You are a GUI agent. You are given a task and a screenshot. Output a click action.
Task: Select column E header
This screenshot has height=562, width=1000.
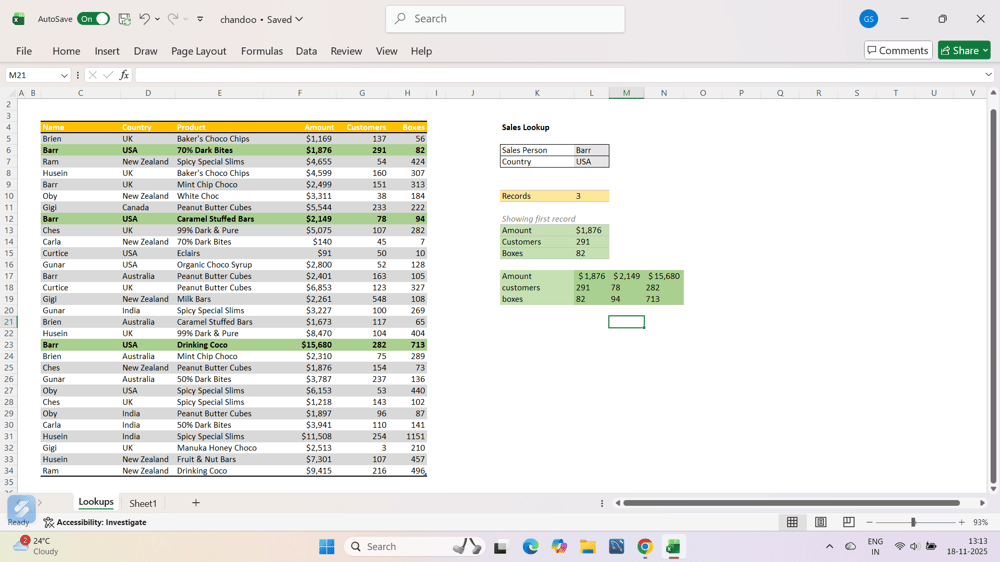(x=219, y=93)
